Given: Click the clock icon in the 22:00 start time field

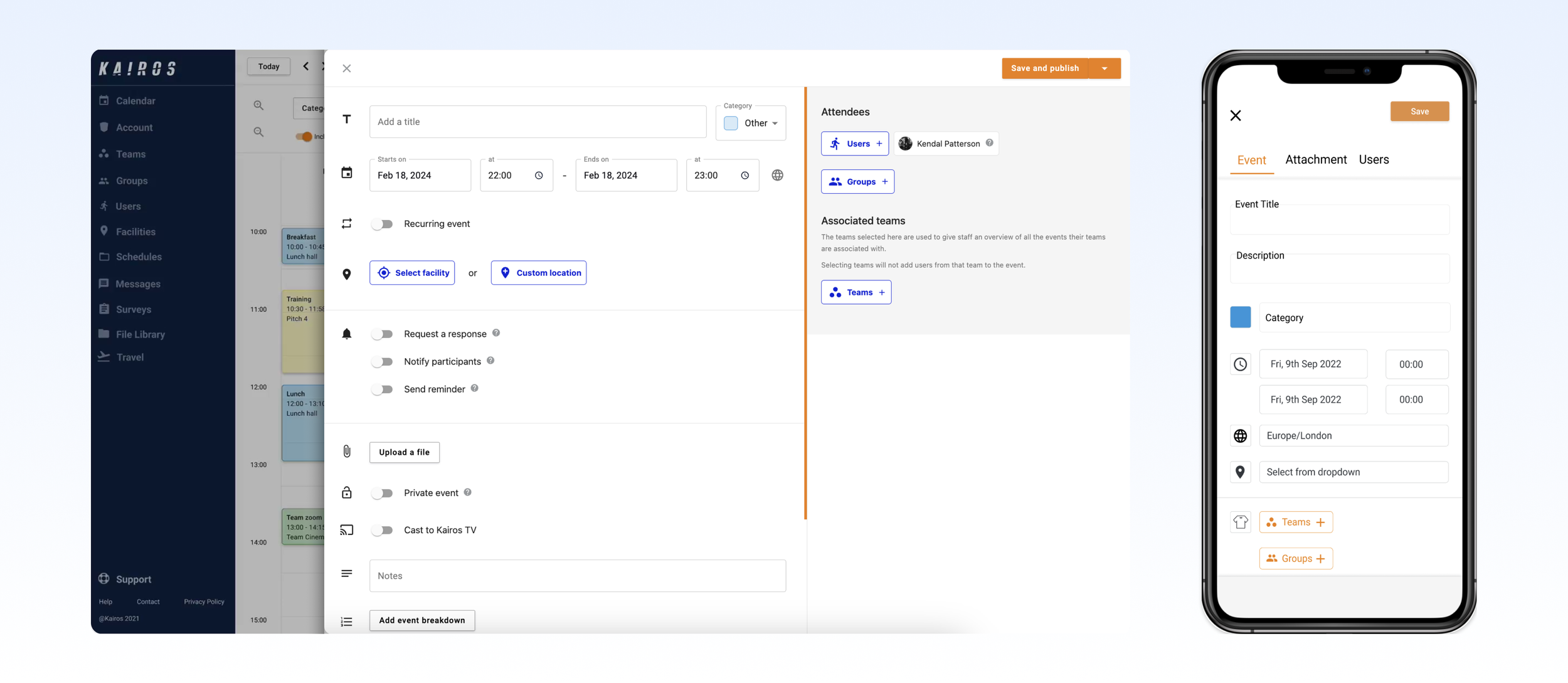Looking at the screenshot, I should pos(539,176).
